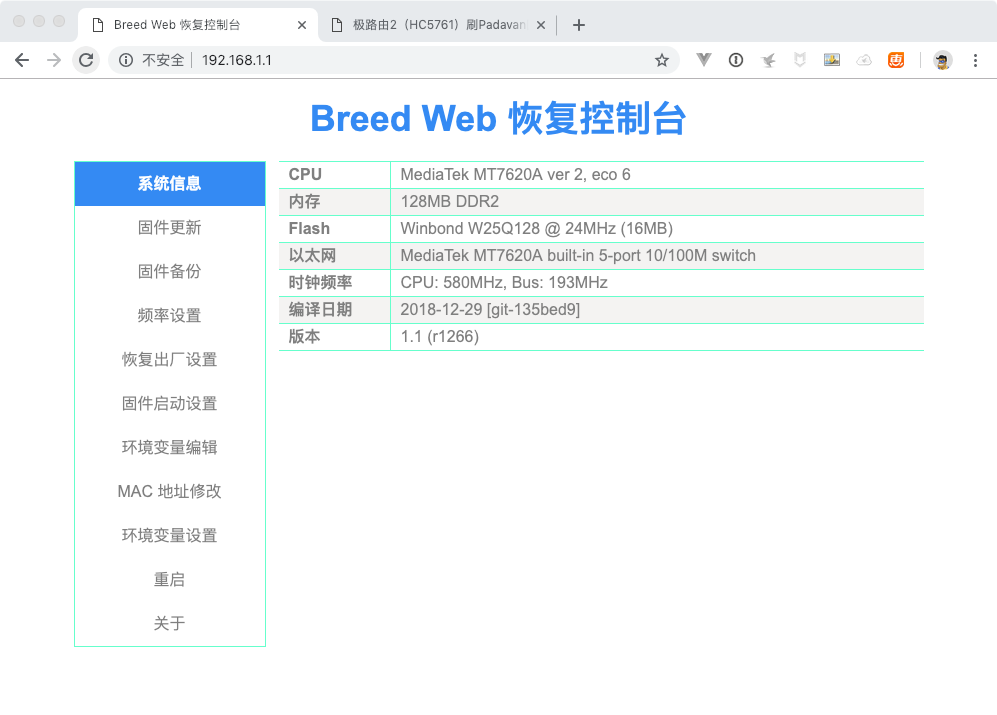Open the Chrome three-dot menu

(975, 60)
